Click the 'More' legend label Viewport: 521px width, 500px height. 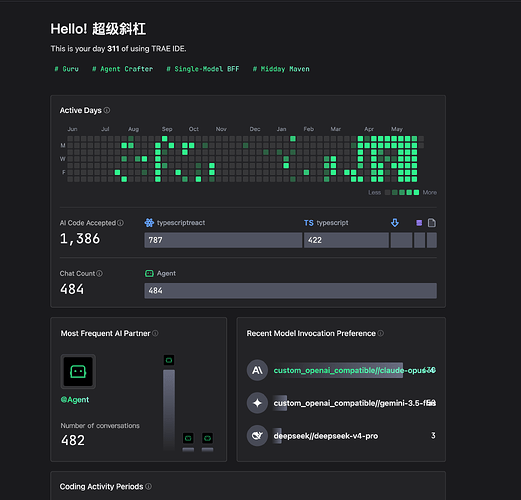(x=430, y=192)
